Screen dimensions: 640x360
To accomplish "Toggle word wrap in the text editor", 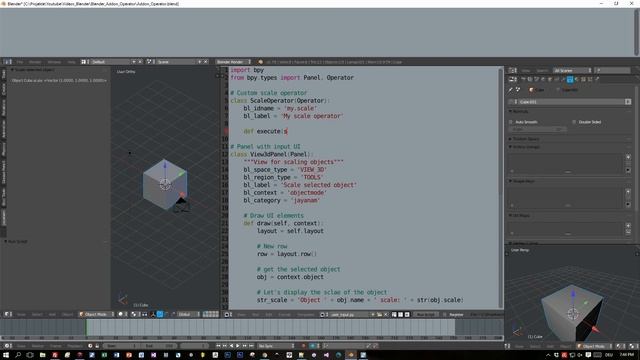I will 400,315.
